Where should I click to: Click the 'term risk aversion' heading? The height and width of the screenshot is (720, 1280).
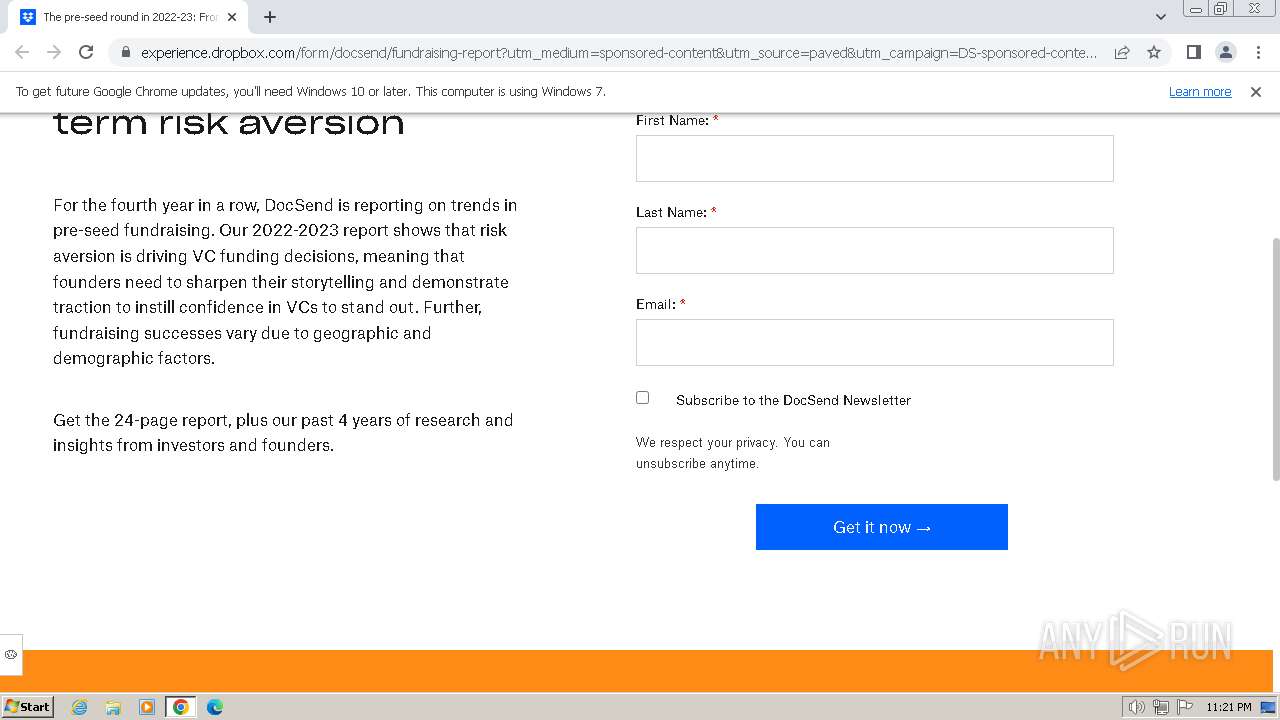pos(229,123)
